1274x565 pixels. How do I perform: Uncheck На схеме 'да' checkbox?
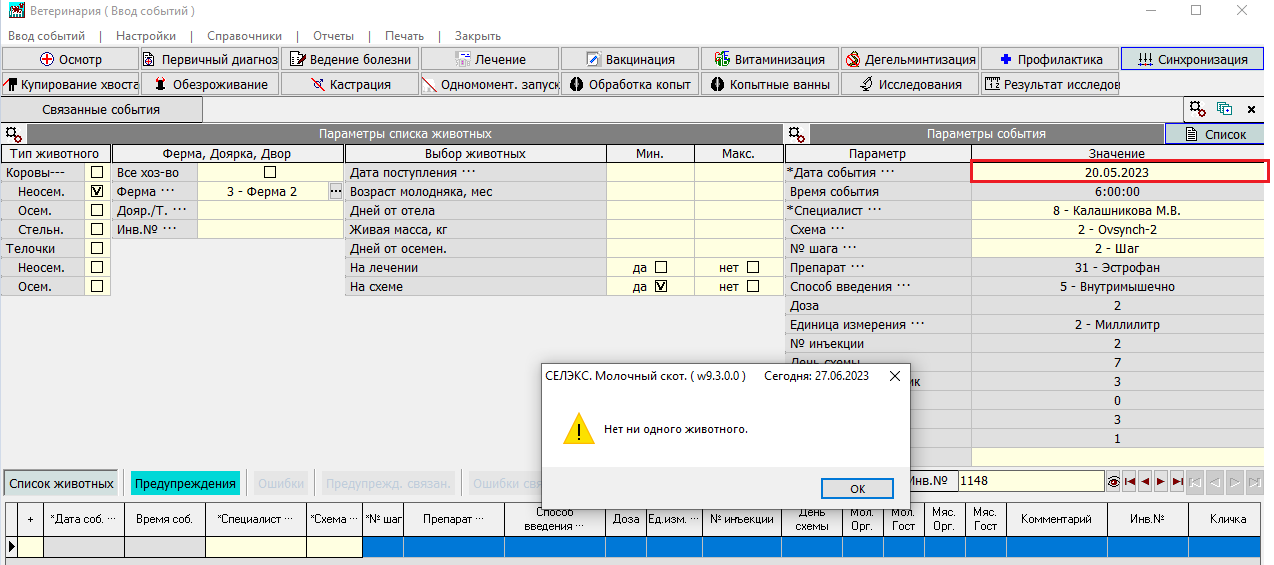click(x=660, y=286)
